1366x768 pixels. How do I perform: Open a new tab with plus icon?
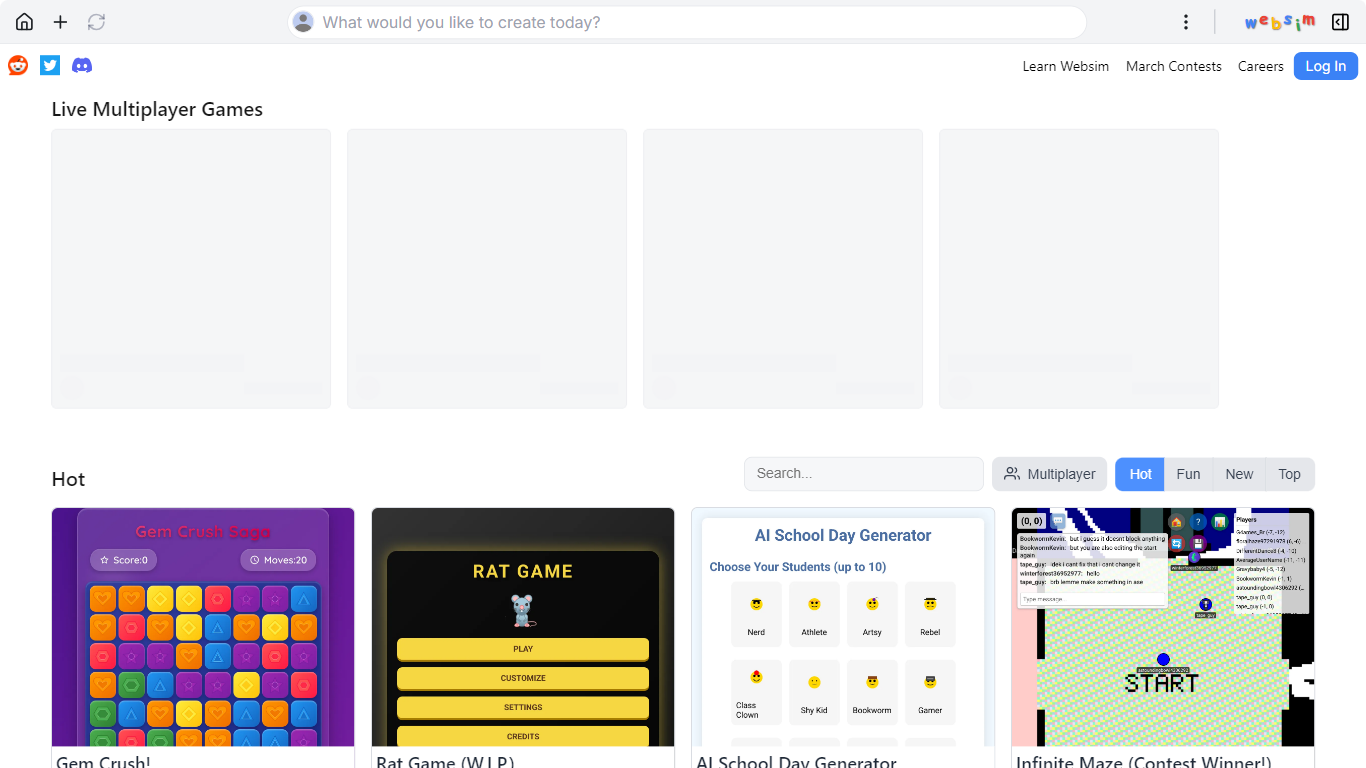click(60, 22)
